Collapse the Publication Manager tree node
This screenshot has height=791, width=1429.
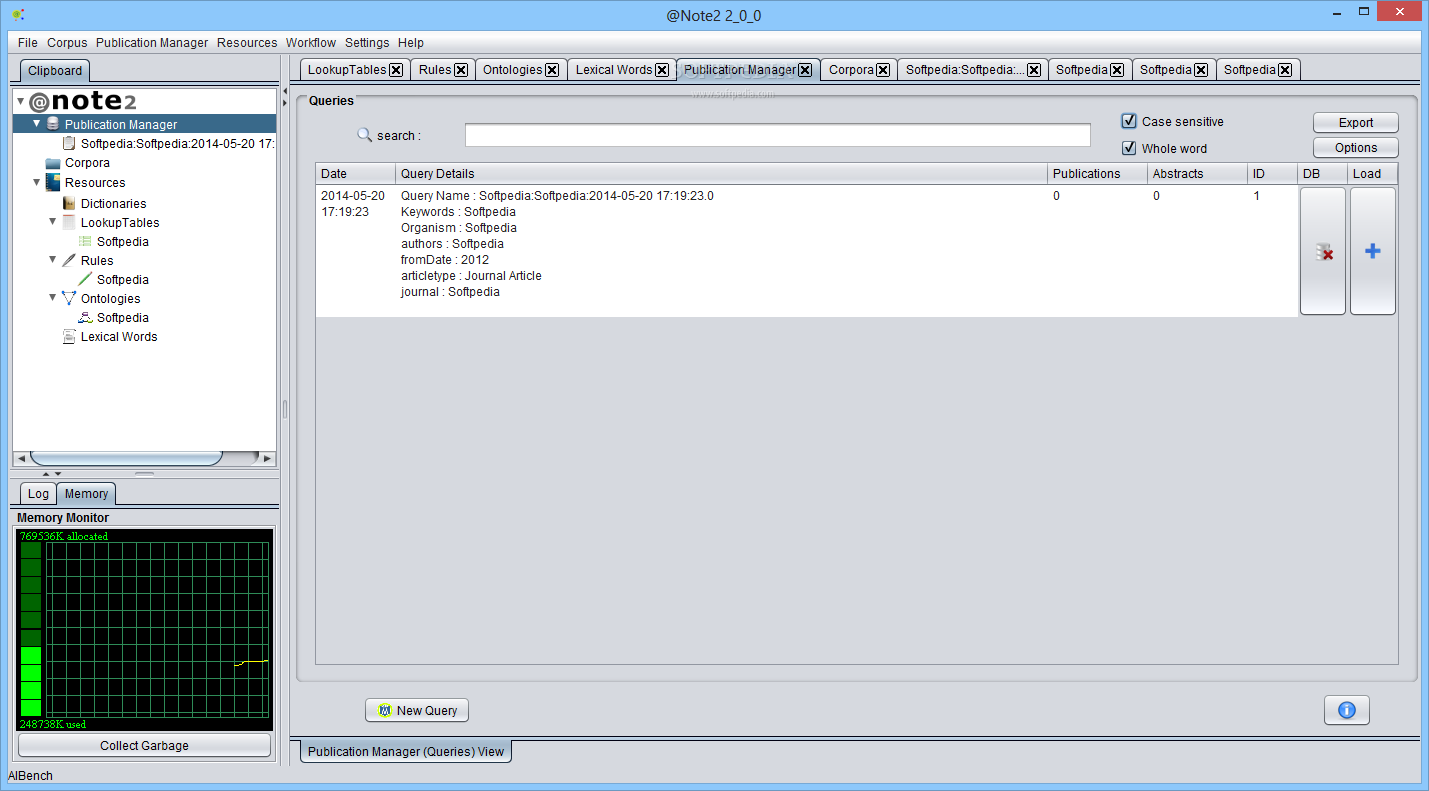click(x=37, y=124)
